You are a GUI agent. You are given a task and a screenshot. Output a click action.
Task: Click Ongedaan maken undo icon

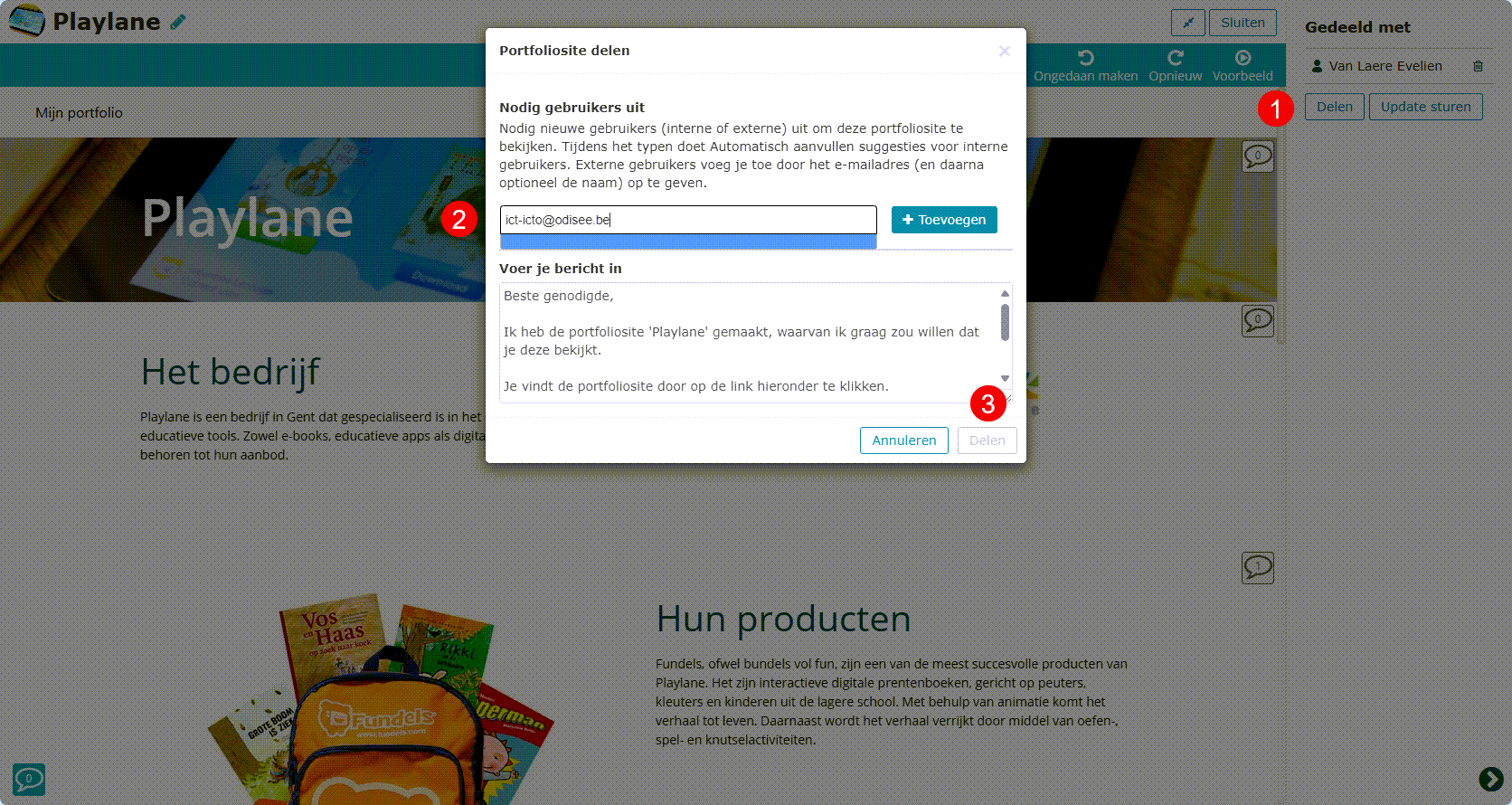point(1086,58)
